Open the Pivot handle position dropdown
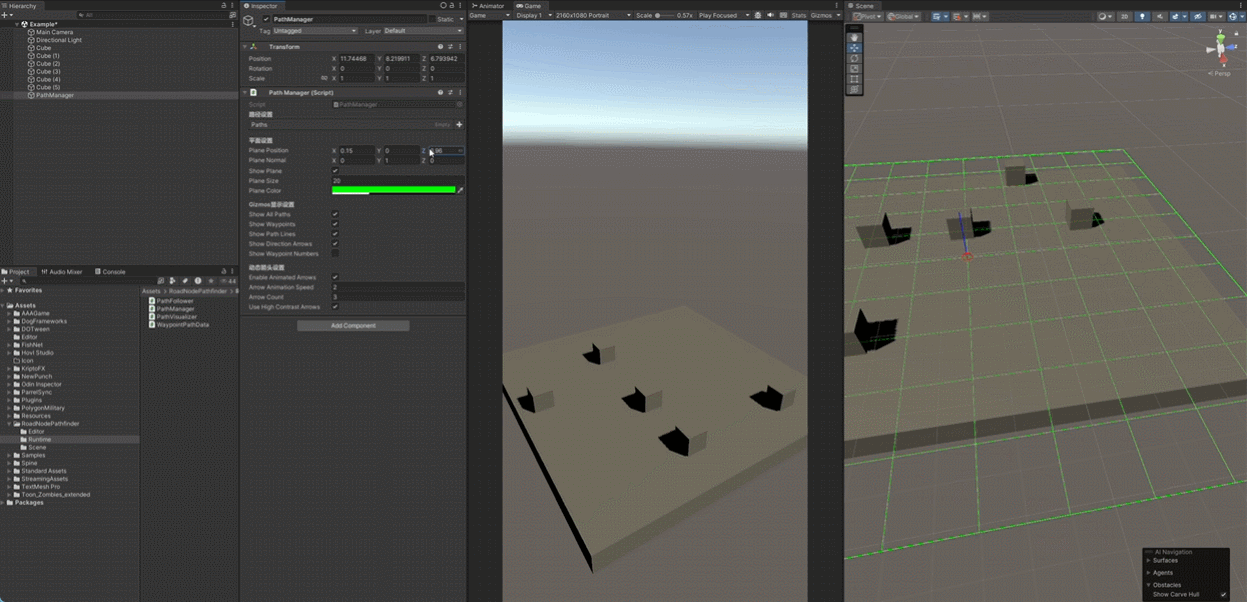The height and width of the screenshot is (602, 1247). (x=867, y=16)
